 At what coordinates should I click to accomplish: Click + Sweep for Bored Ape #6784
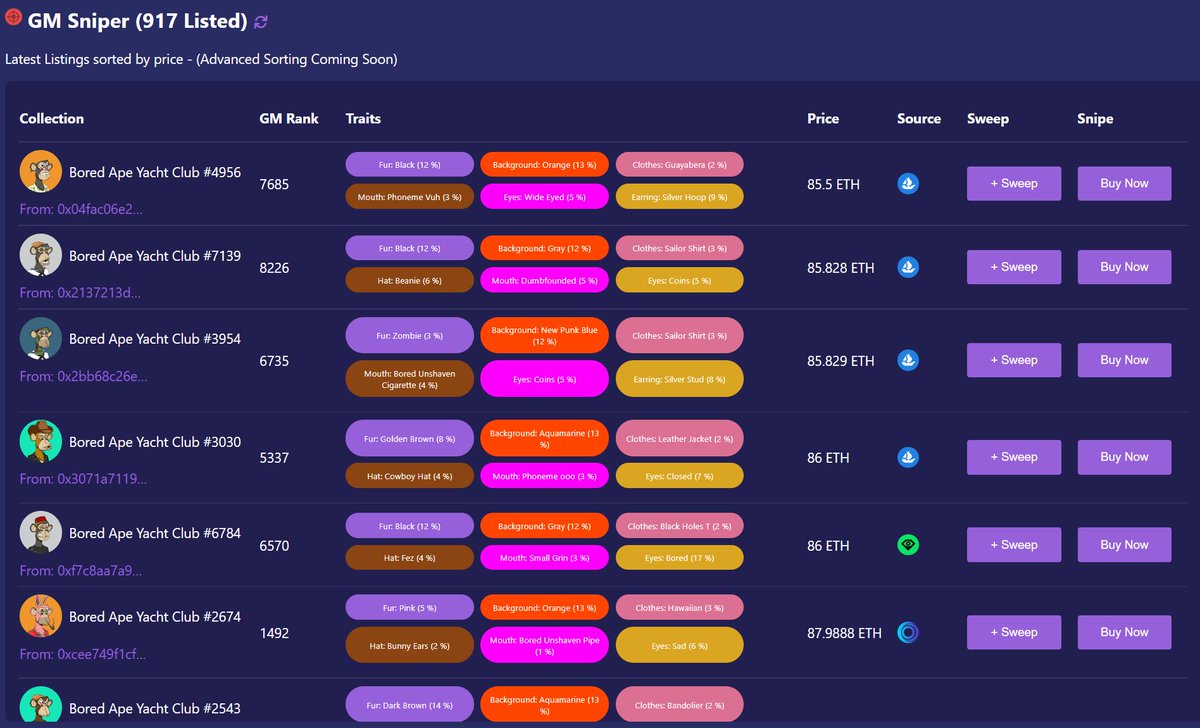[x=1014, y=545]
